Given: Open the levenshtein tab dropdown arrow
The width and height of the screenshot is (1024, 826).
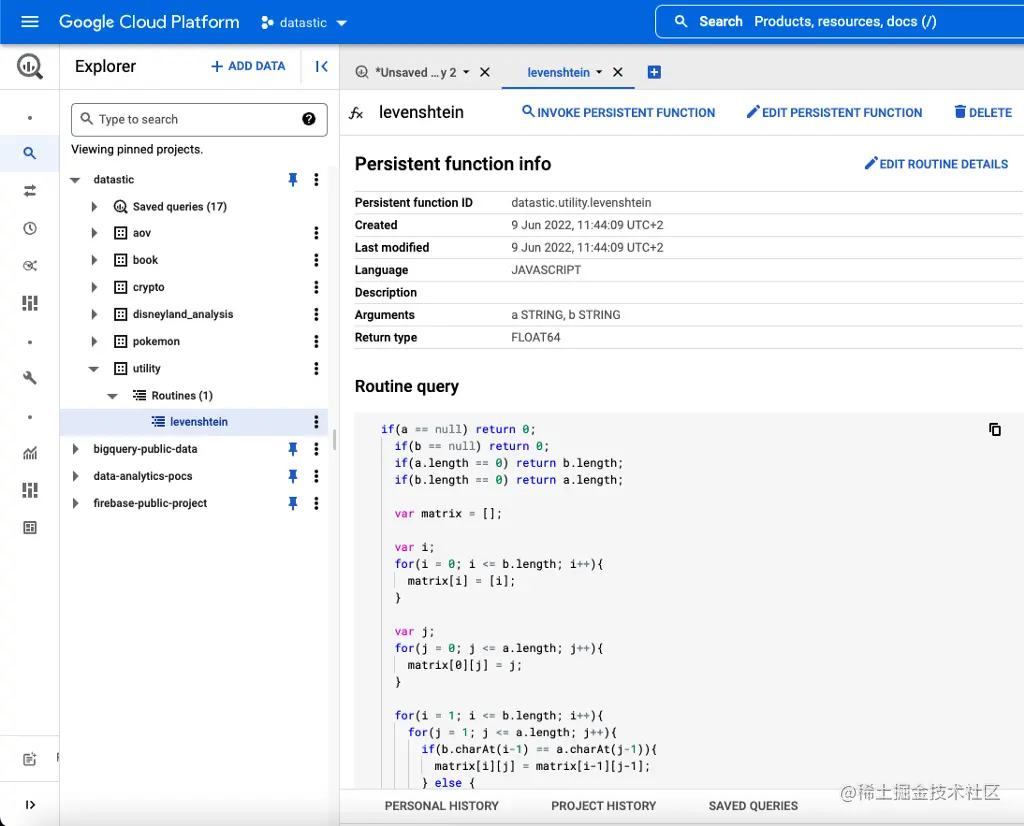Looking at the screenshot, I should click(599, 72).
